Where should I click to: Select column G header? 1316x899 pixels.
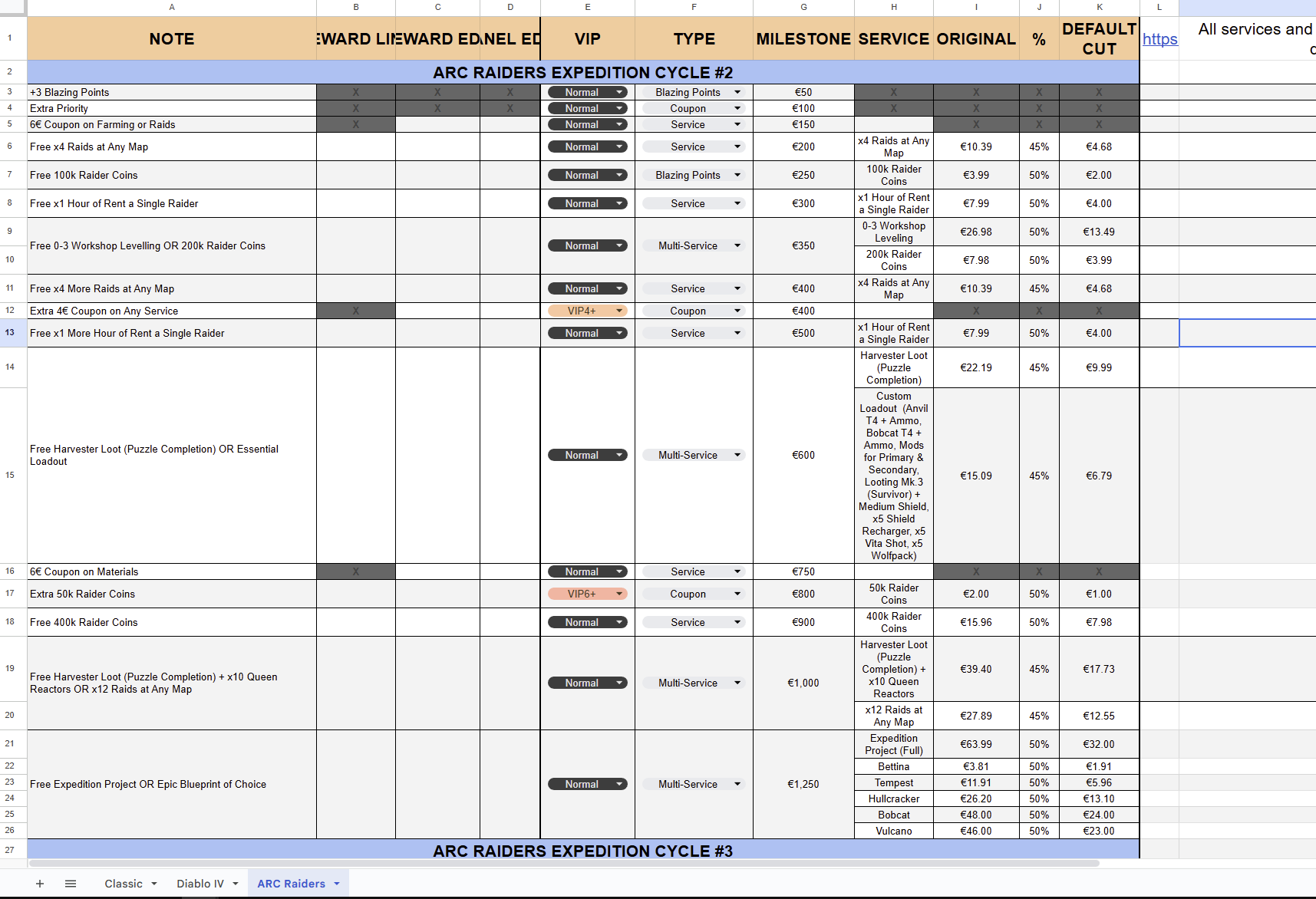click(803, 7)
